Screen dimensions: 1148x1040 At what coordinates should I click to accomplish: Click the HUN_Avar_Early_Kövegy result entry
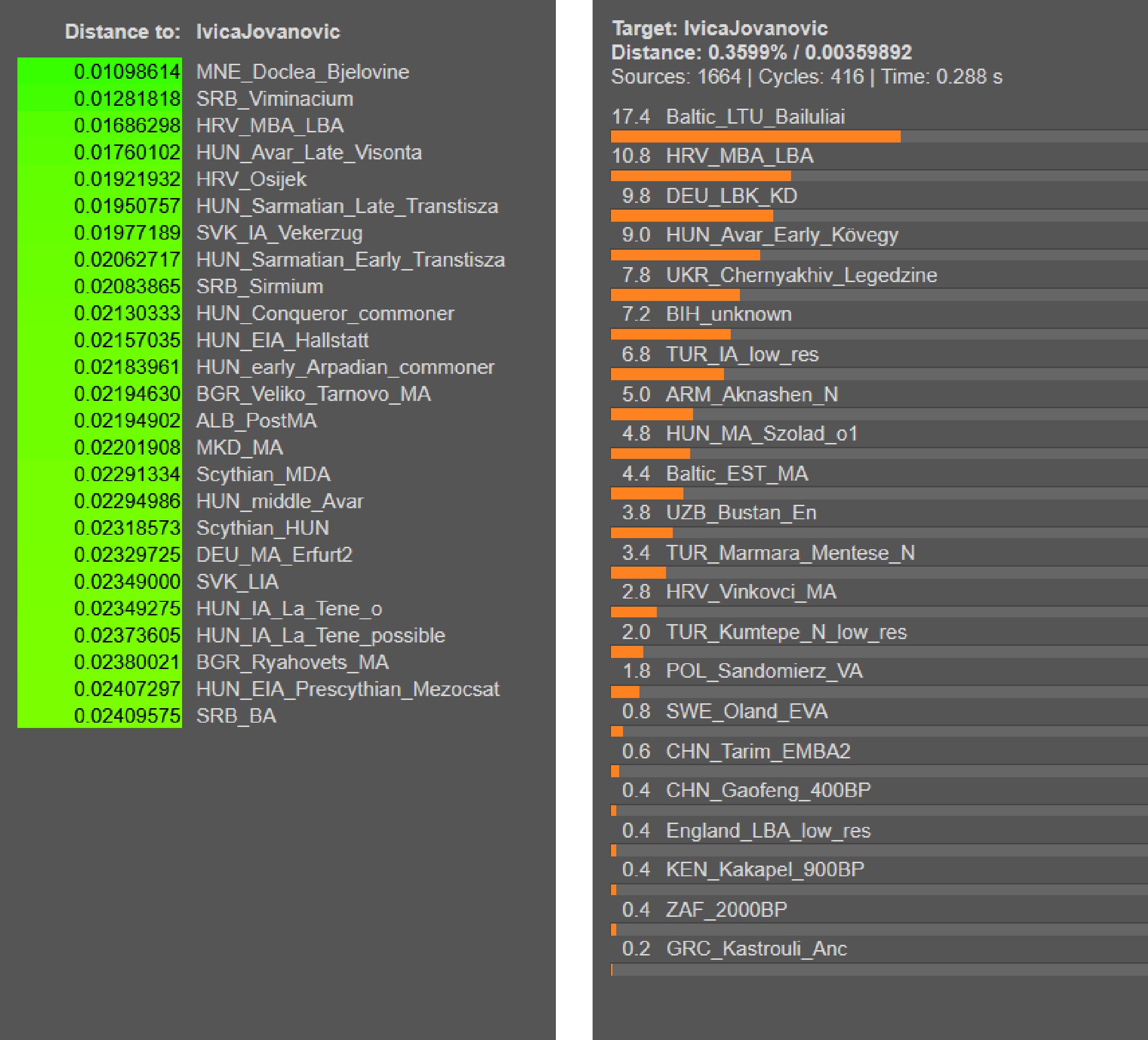click(782, 235)
